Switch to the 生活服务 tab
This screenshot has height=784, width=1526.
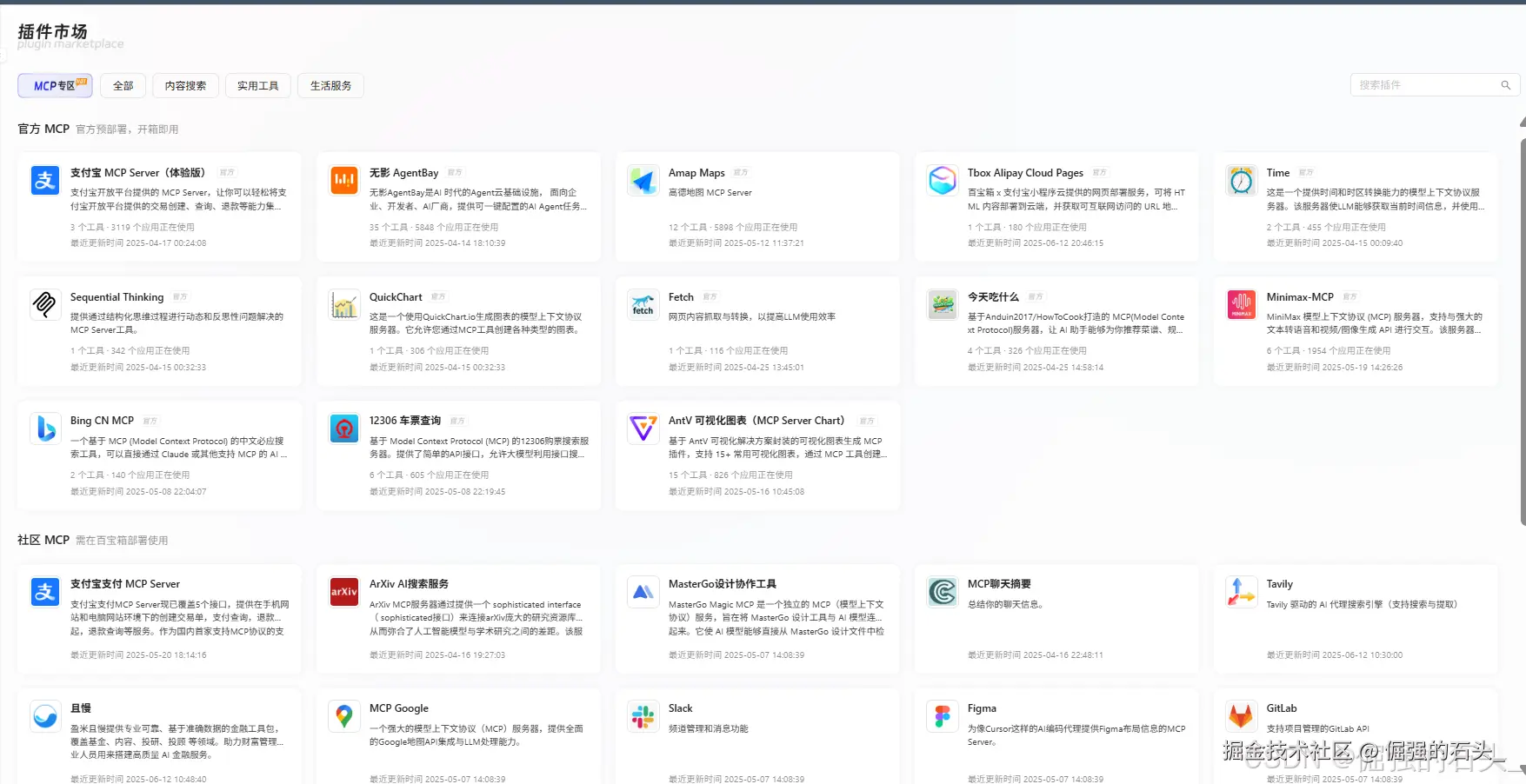pyautogui.click(x=330, y=85)
